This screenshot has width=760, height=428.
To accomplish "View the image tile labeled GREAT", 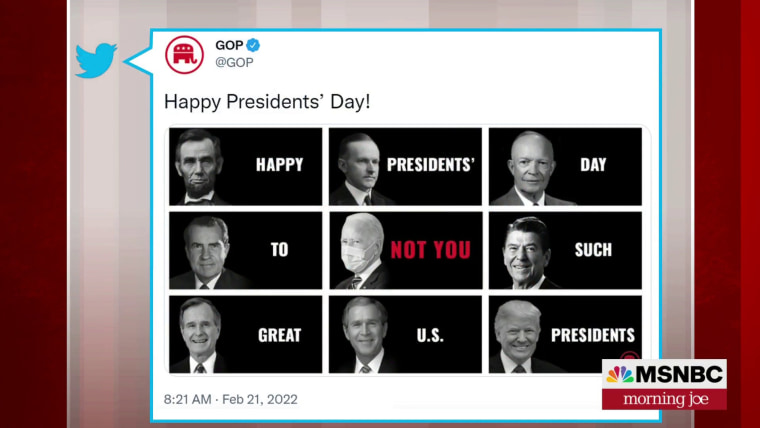I will (245, 334).
